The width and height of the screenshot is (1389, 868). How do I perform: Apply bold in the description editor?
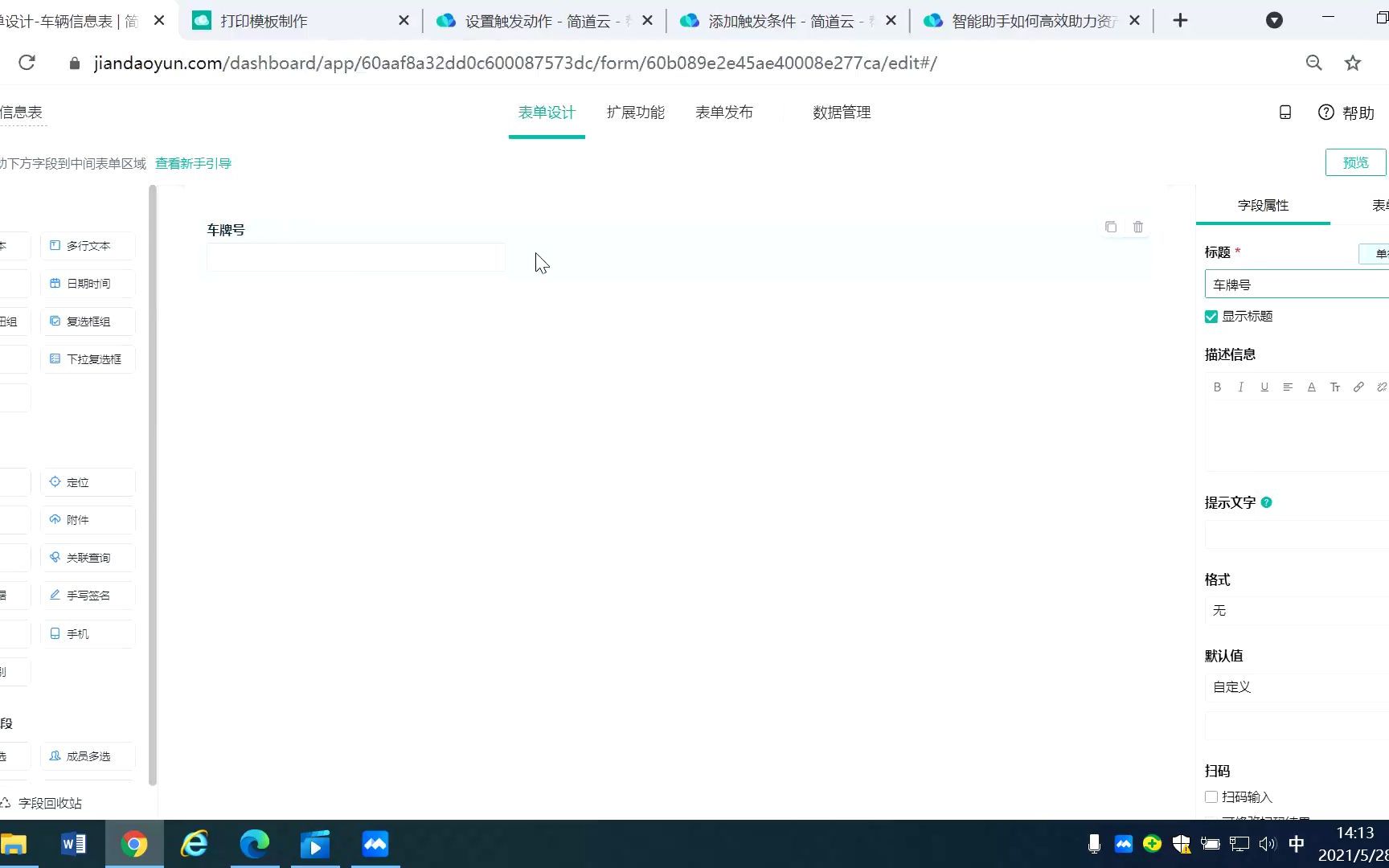coord(1217,387)
